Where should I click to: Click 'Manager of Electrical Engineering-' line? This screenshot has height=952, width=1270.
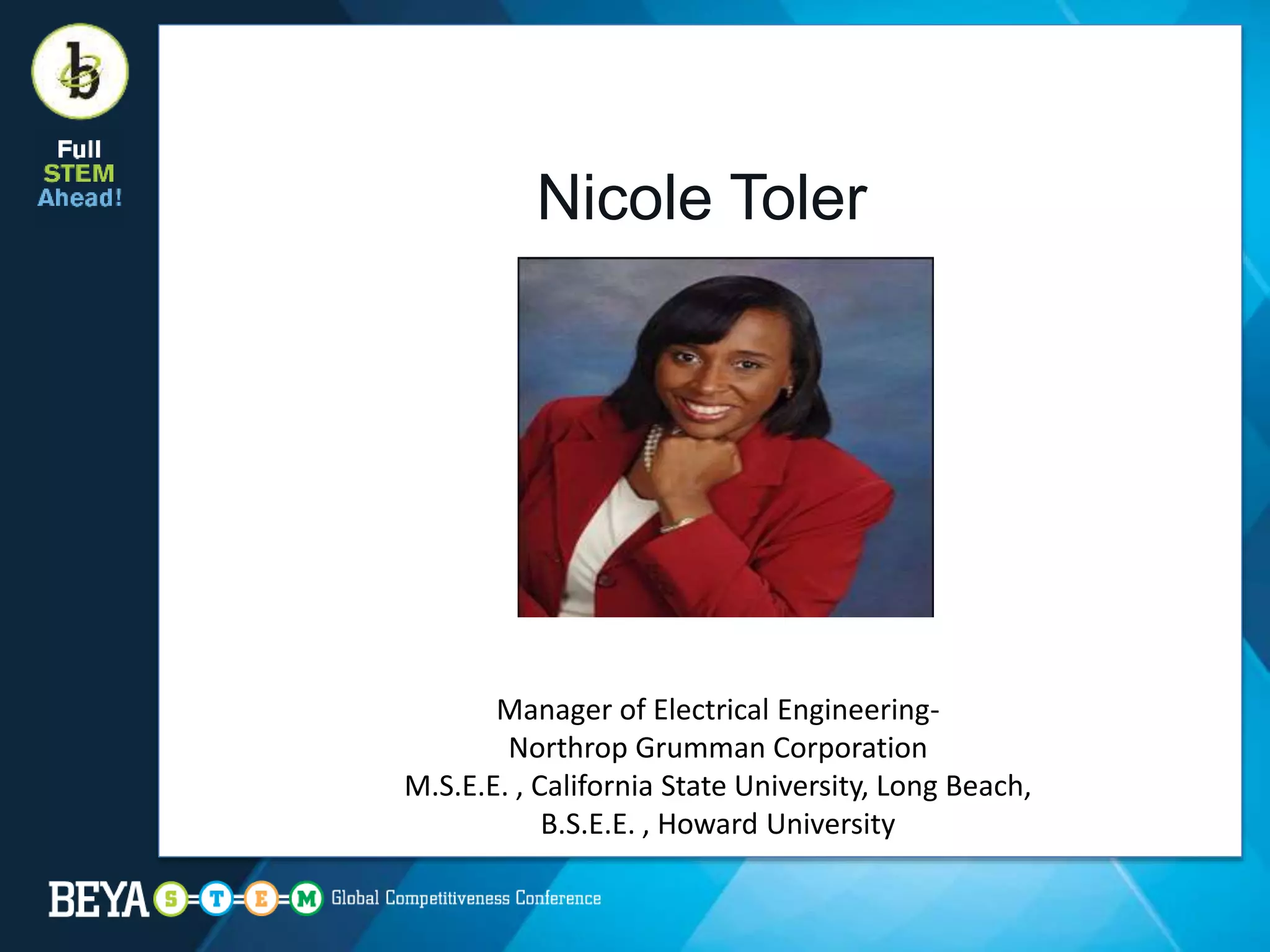click(718, 710)
